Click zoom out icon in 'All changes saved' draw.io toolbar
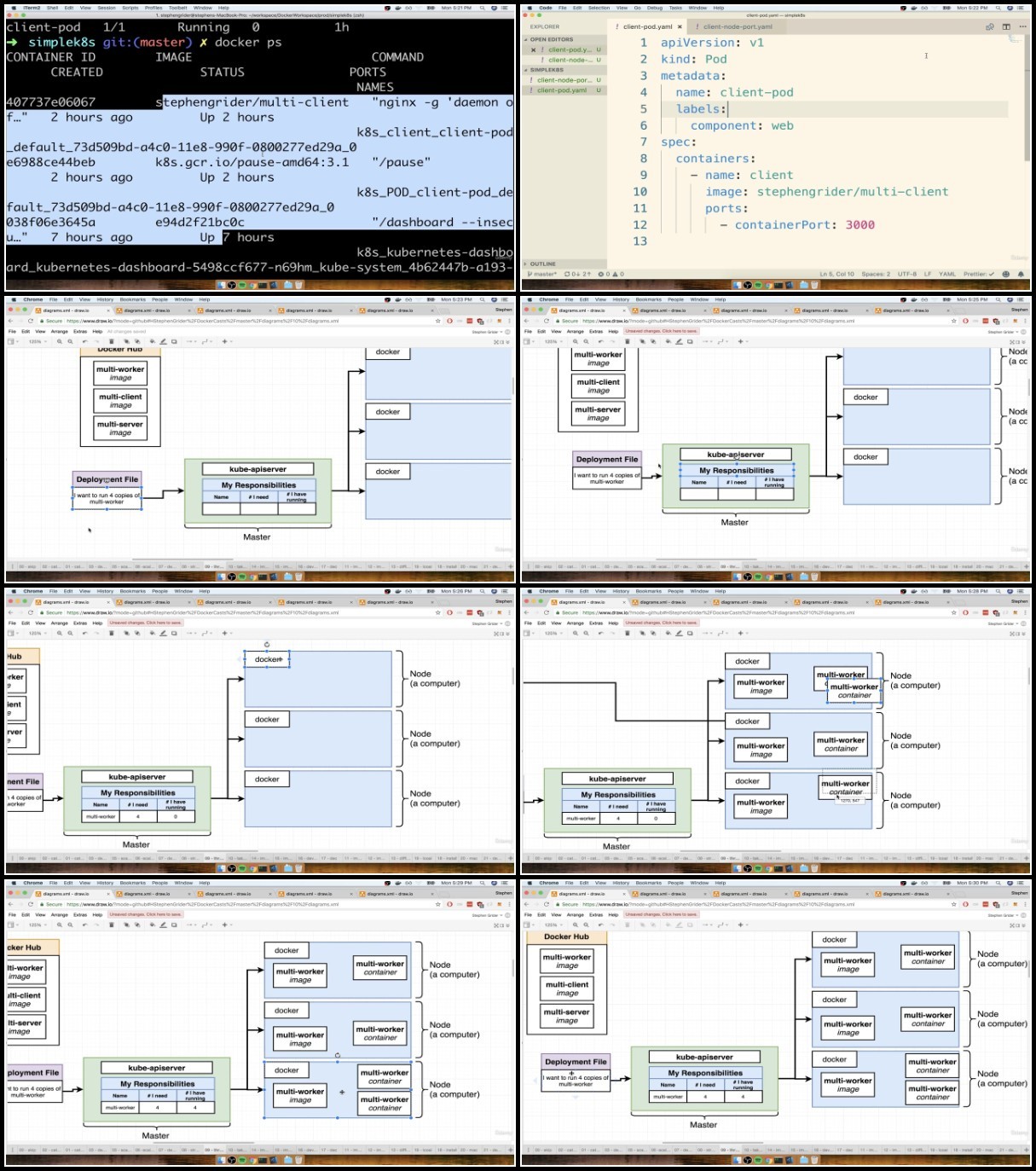Viewport: 1036px width, 1171px height. coord(70,341)
